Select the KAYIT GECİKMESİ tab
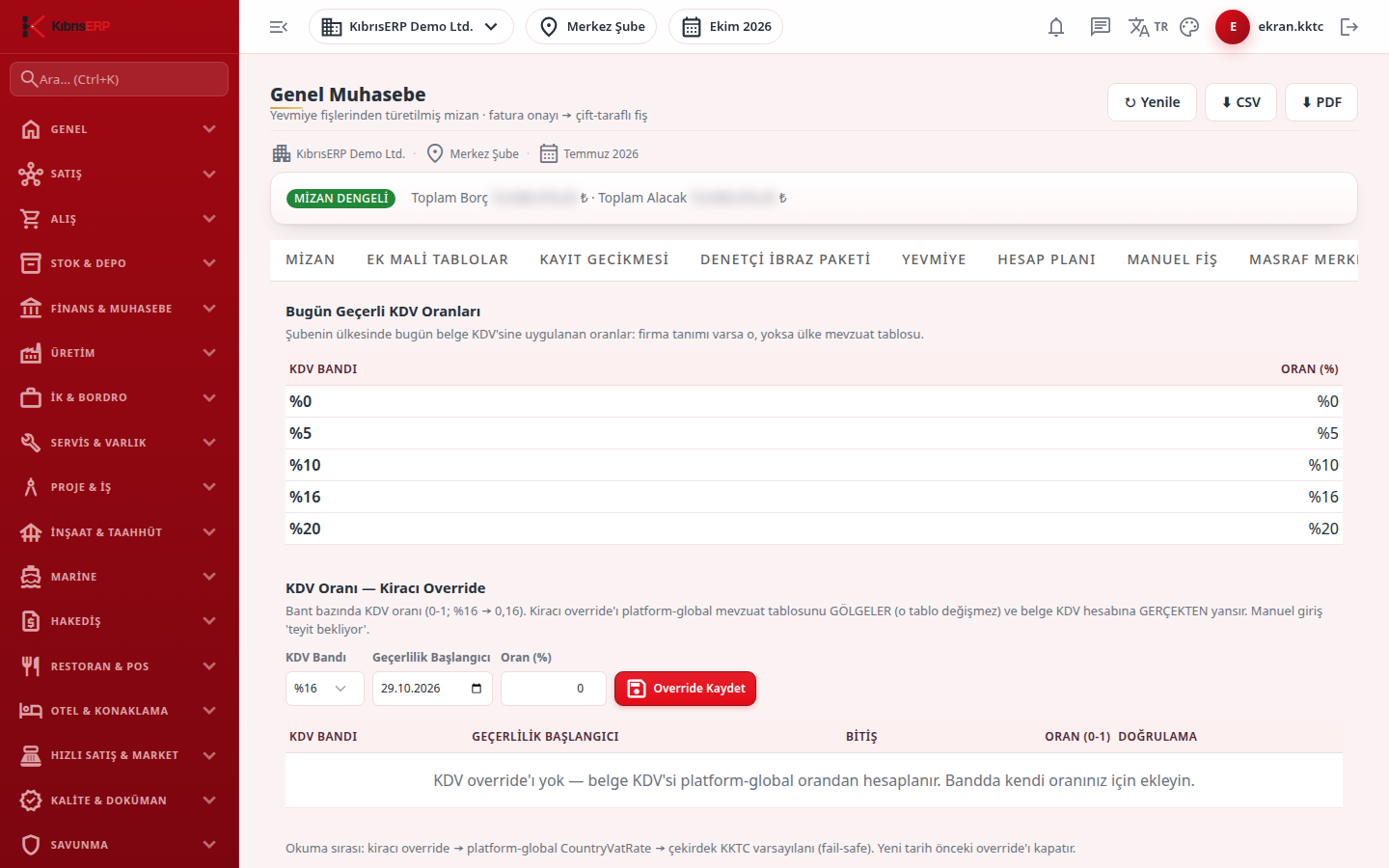The width and height of the screenshot is (1389, 868). coord(604,259)
